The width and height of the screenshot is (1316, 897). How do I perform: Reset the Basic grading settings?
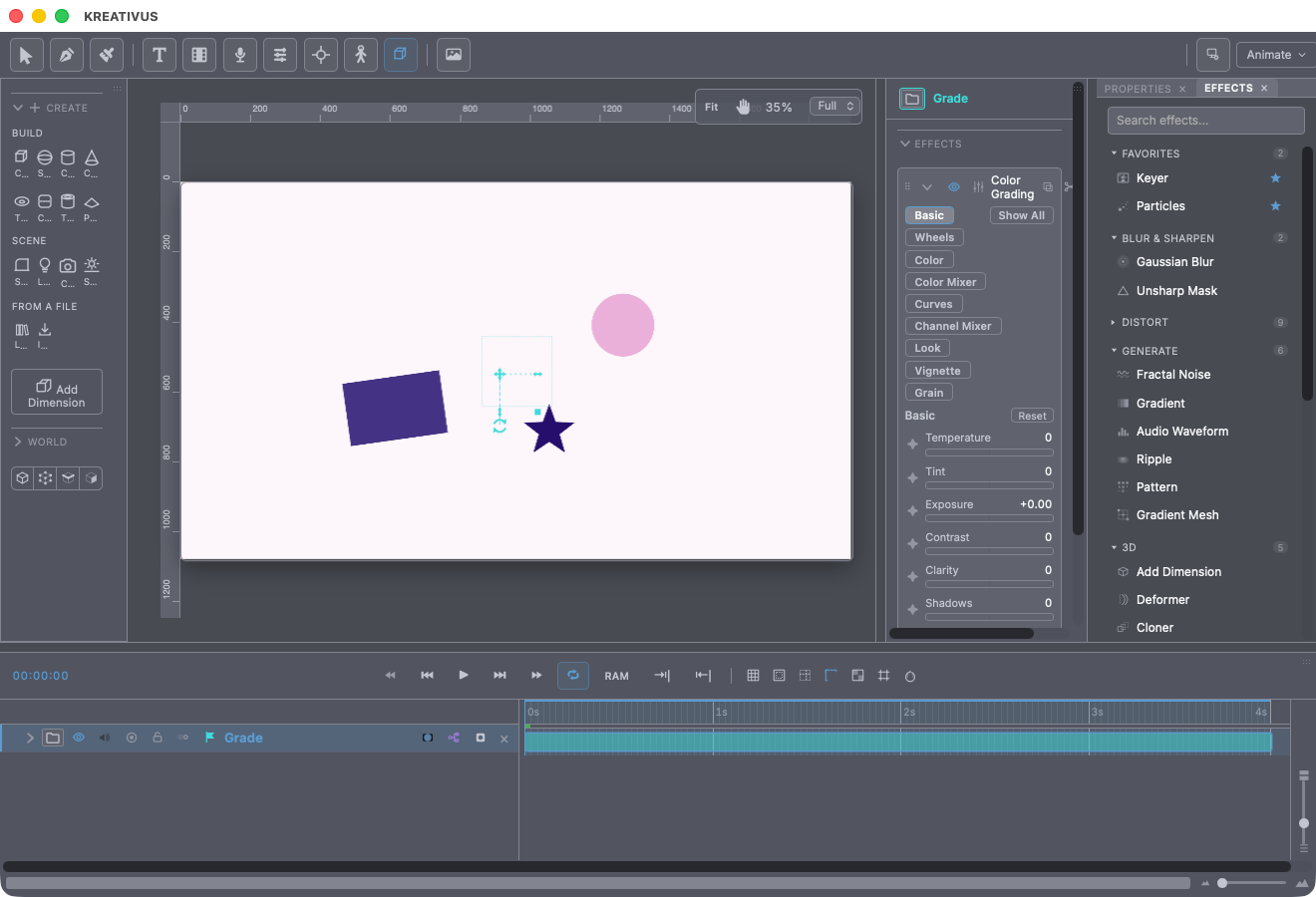[x=1032, y=416]
